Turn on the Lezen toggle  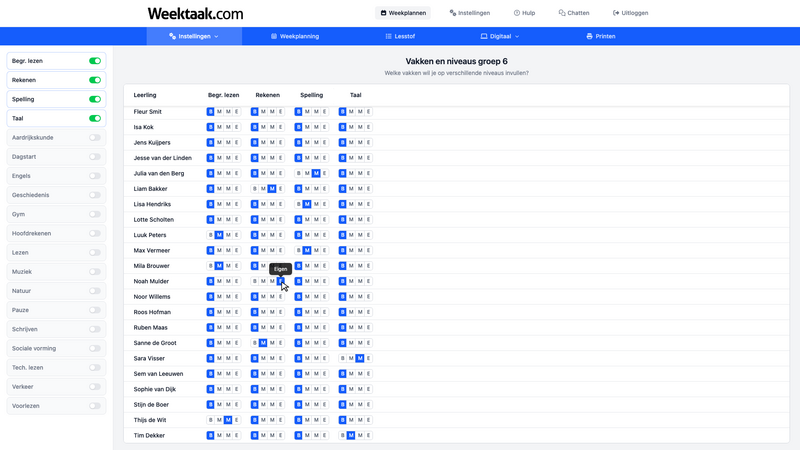click(x=95, y=253)
